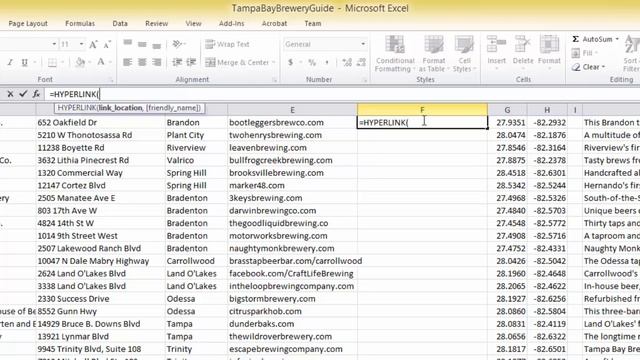This screenshot has width=640, height=360.
Task: Expand the AutoSum dropdown arrow
Action: pos(617,39)
